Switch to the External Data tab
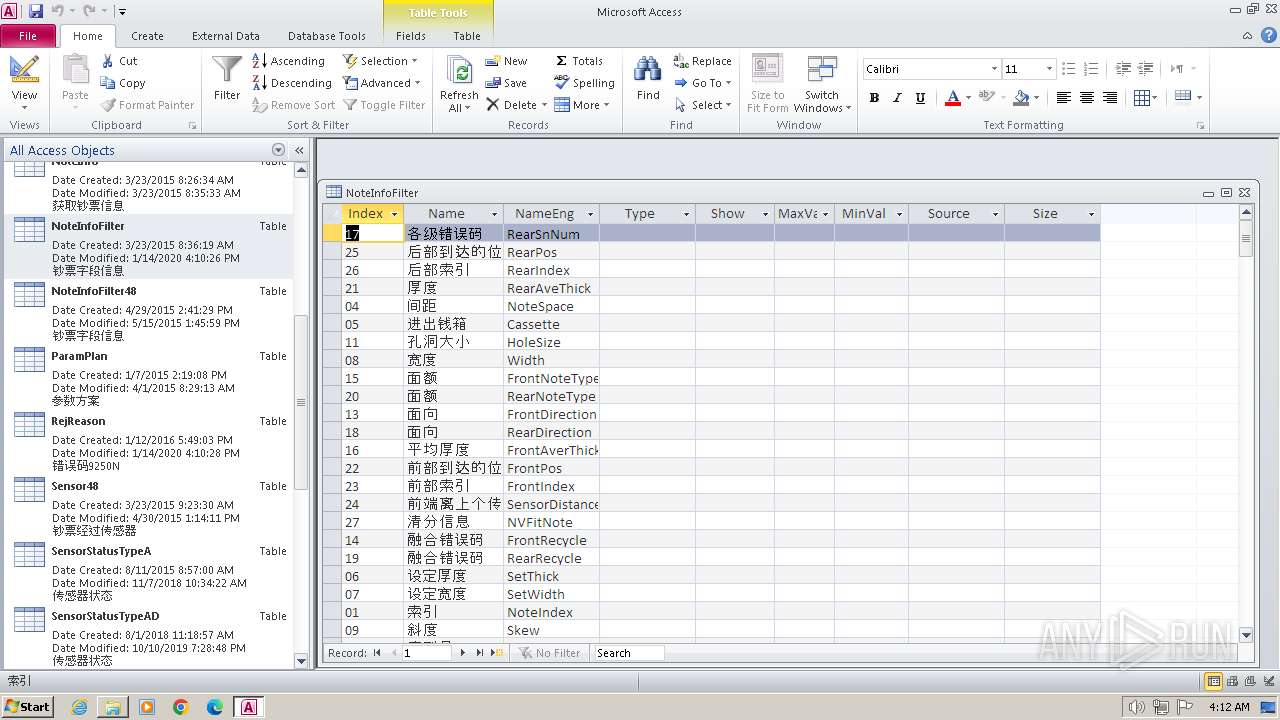Screen dimensions: 1280x720 click(226, 36)
